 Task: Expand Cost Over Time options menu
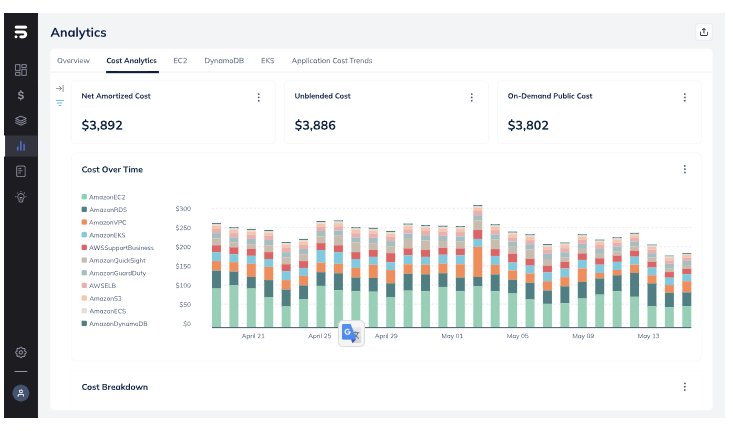(x=684, y=170)
